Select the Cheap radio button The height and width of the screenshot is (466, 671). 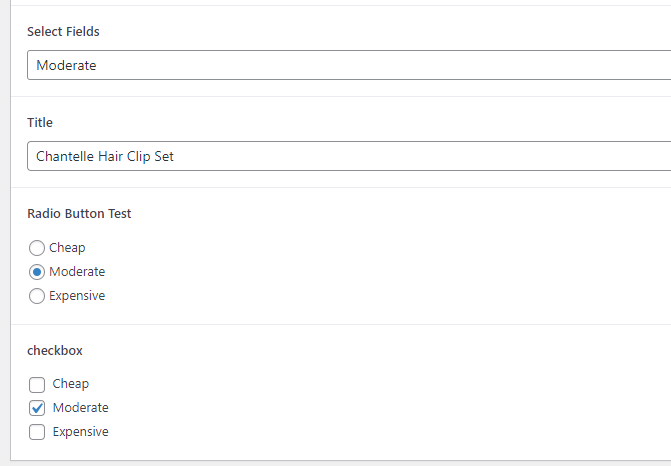pyautogui.click(x=37, y=248)
